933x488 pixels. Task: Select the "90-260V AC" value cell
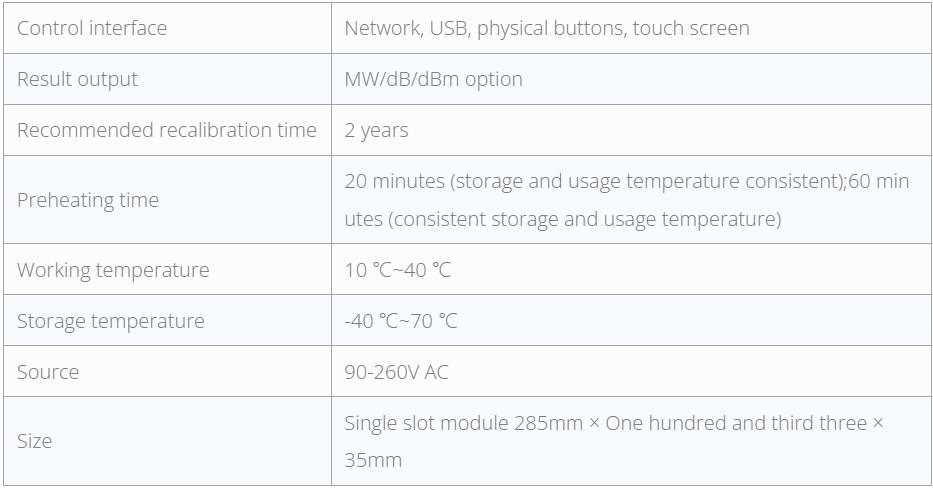pos(396,372)
